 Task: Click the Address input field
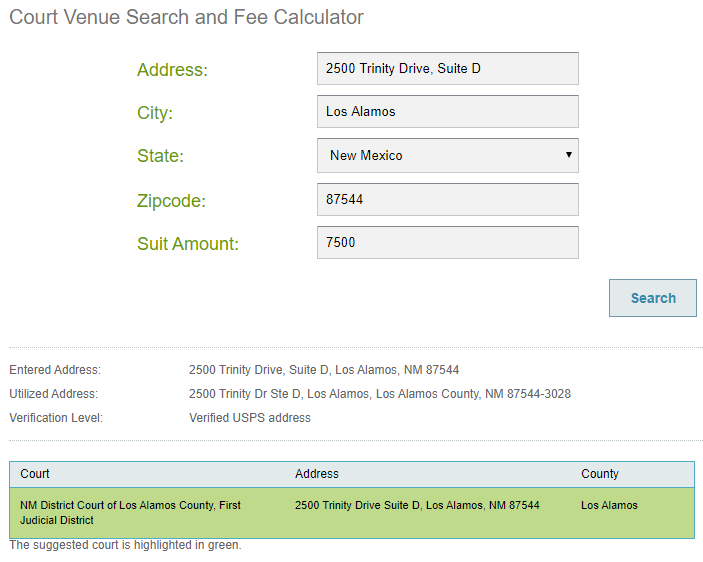pyautogui.click(x=447, y=69)
